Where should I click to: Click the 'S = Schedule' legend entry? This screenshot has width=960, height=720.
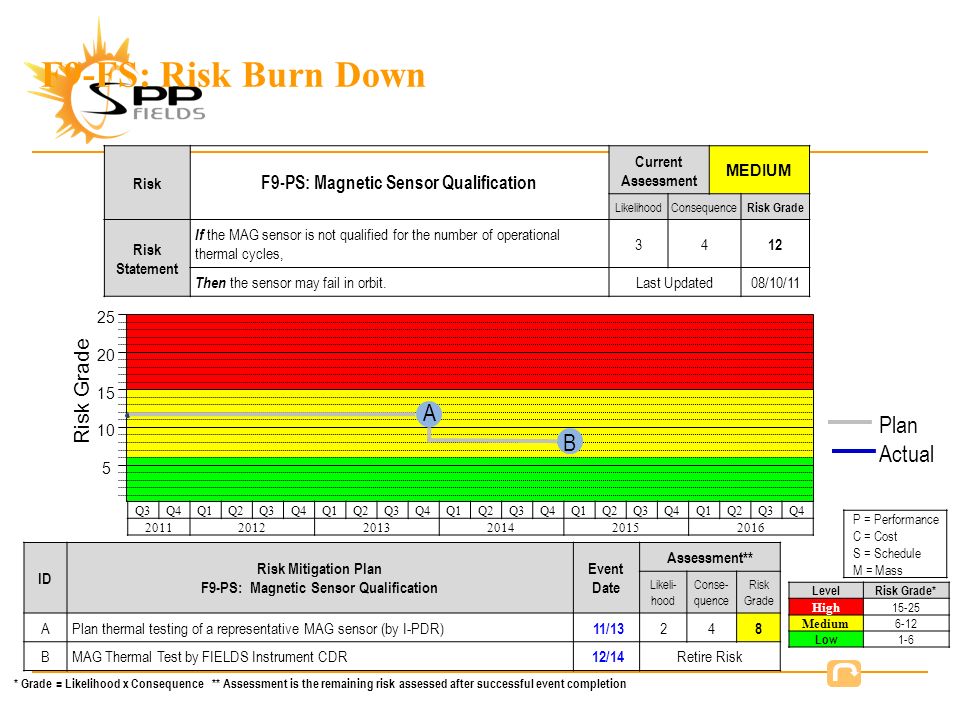(x=887, y=553)
